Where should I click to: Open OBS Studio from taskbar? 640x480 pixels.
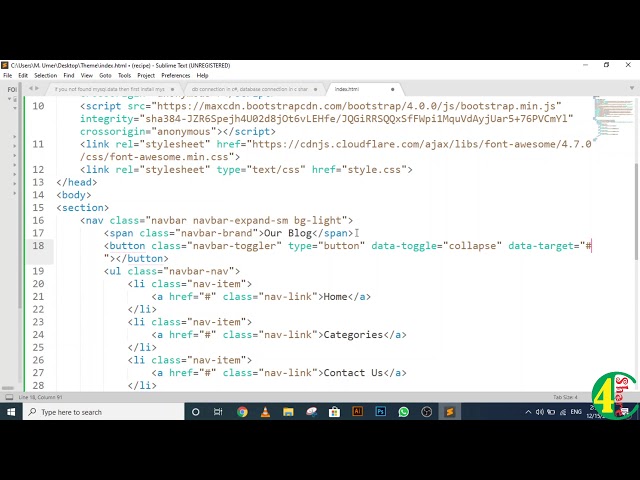tap(427, 412)
